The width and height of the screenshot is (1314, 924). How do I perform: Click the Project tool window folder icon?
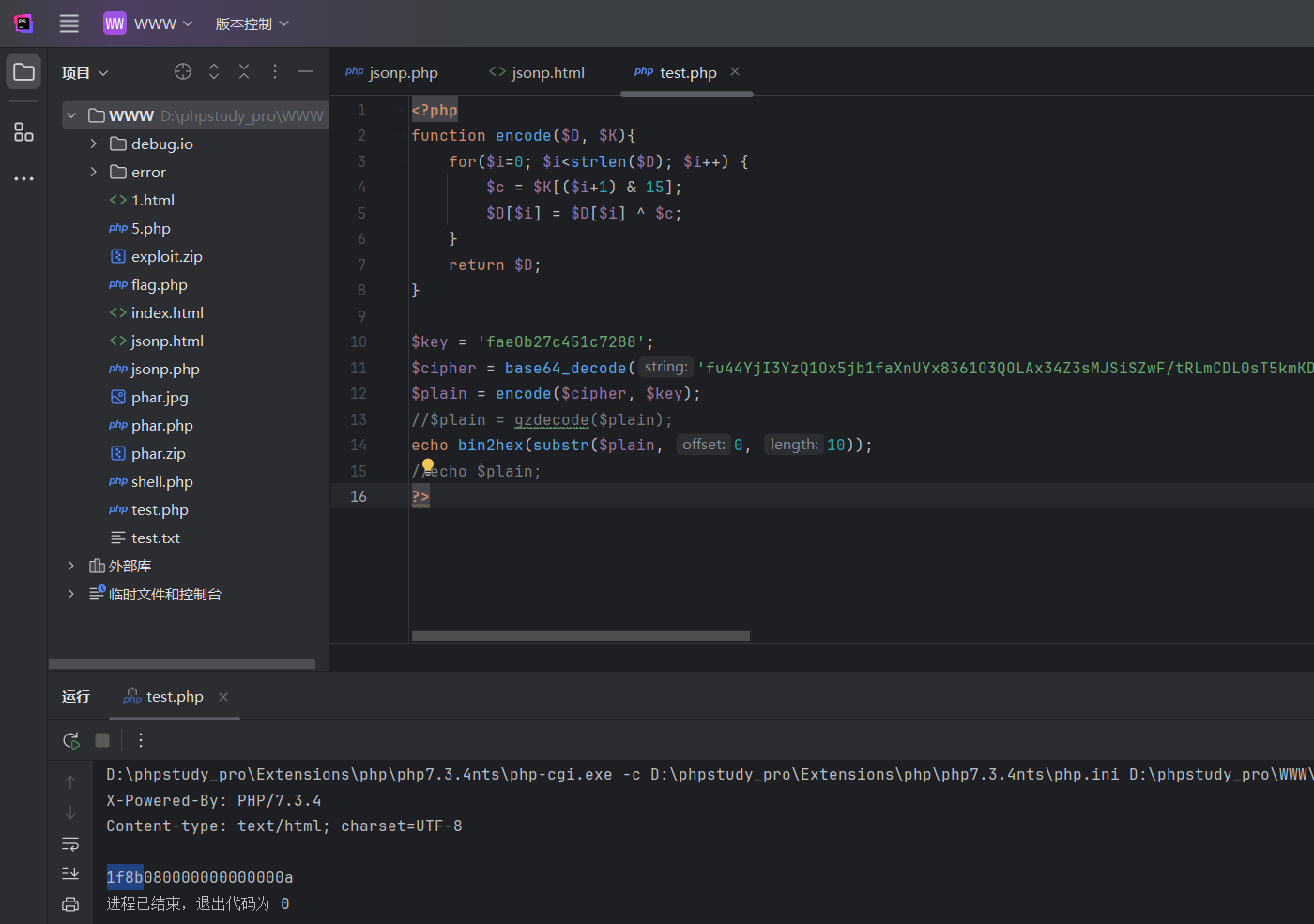click(23, 72)
